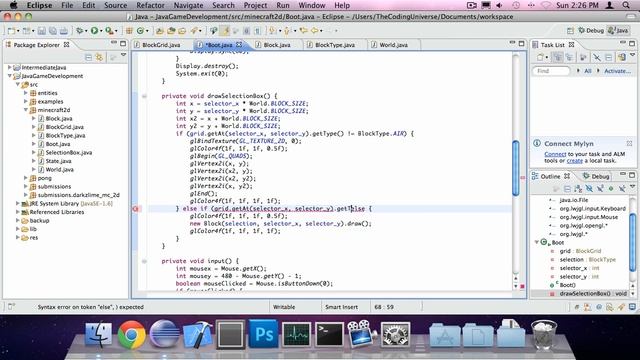Toggle Categorized presentation in Task List
640x360 pixels.
tap(558, 58)
